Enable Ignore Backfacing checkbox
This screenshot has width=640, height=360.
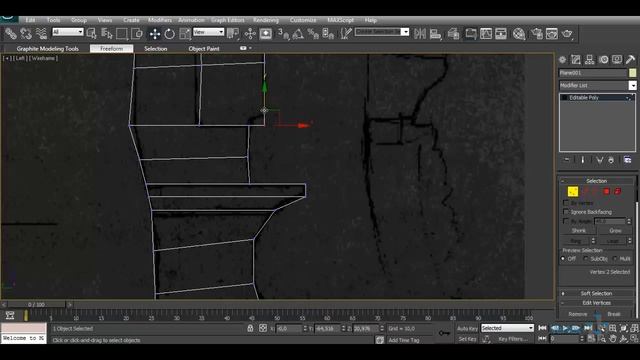(x=566, y=212)
